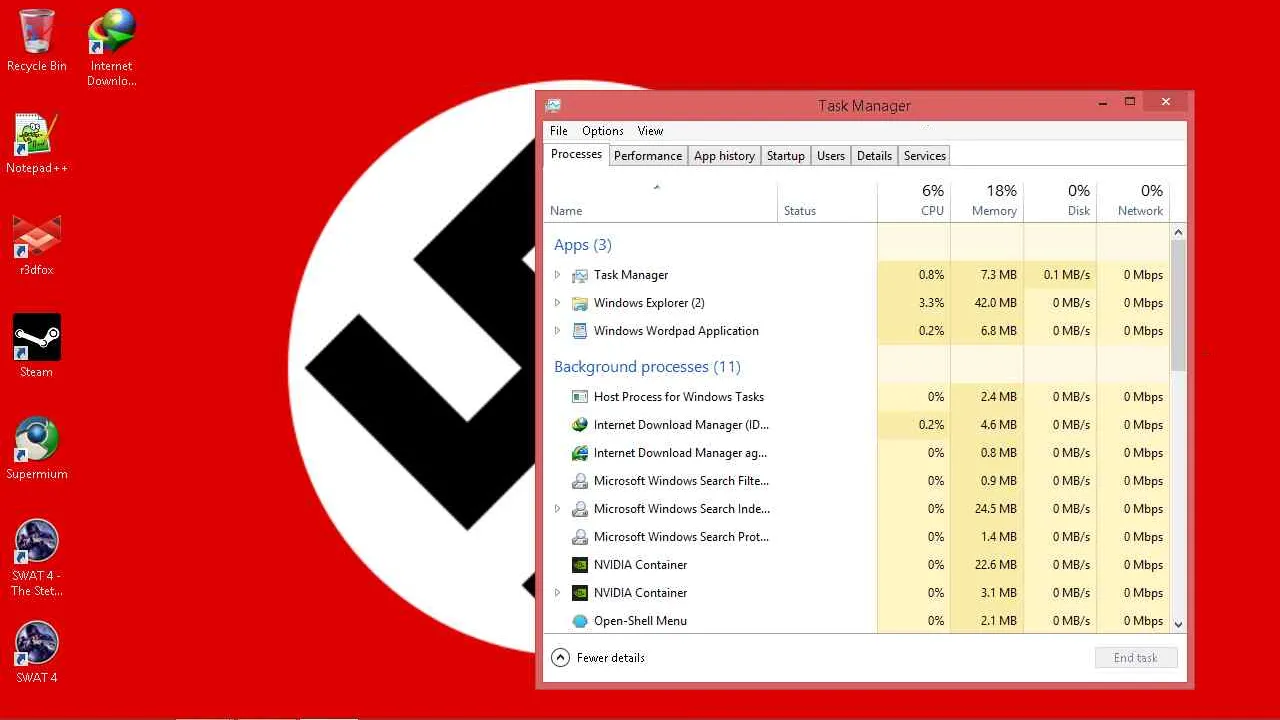Select the Internet Download Manager desktop shortcut

point(111,48)
